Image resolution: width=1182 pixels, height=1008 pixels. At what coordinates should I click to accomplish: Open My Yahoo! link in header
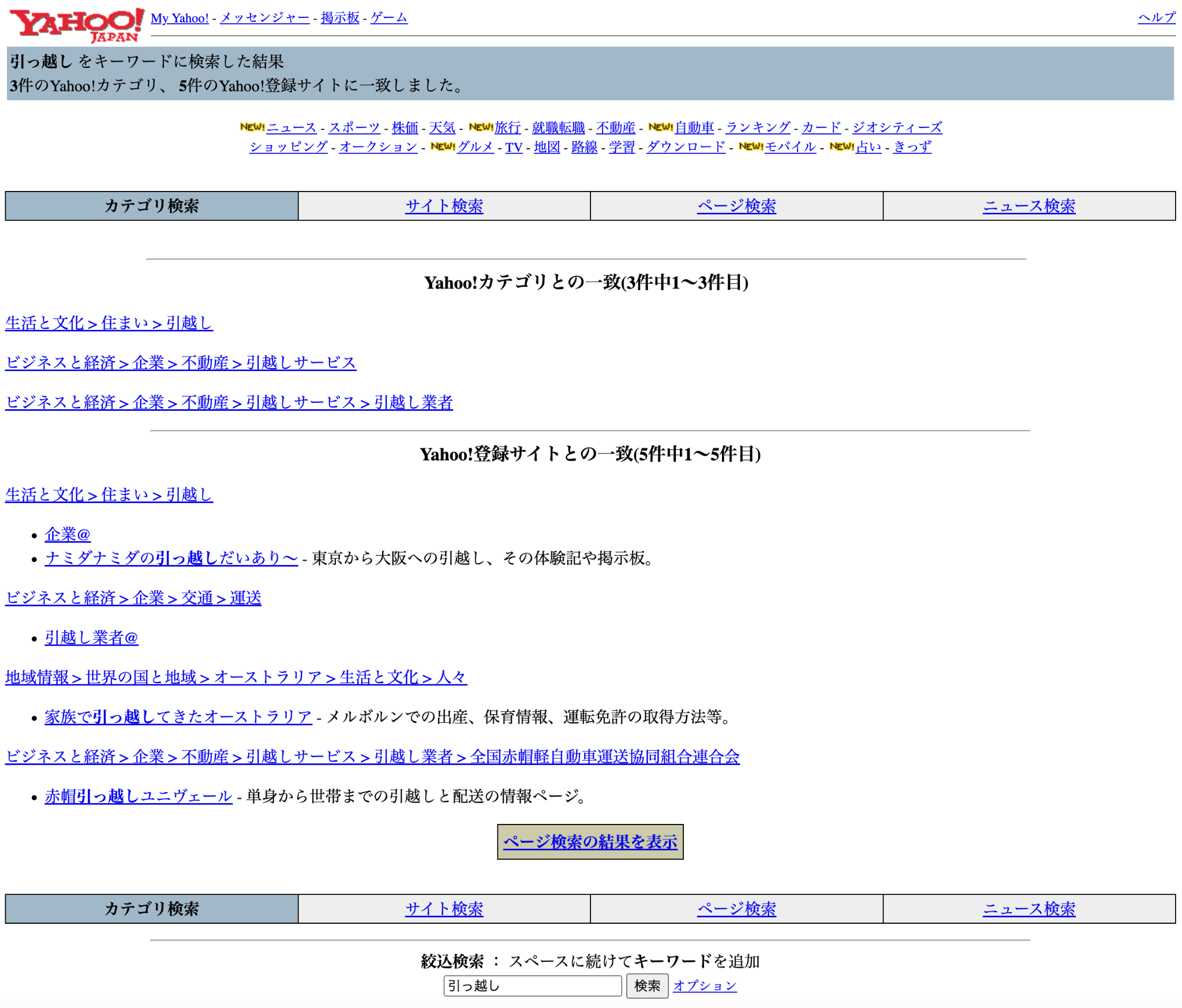pos(179,18)
